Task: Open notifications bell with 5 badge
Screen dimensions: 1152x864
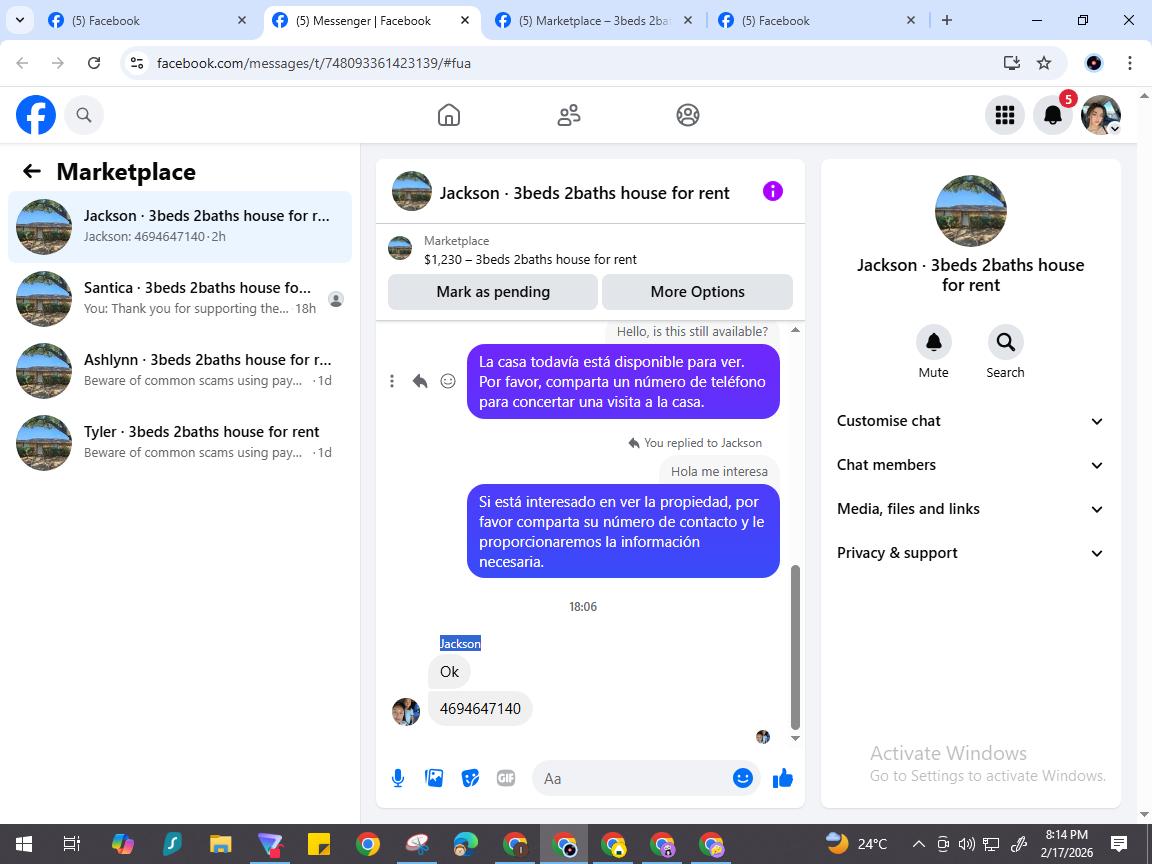Action: [1053, 115]
